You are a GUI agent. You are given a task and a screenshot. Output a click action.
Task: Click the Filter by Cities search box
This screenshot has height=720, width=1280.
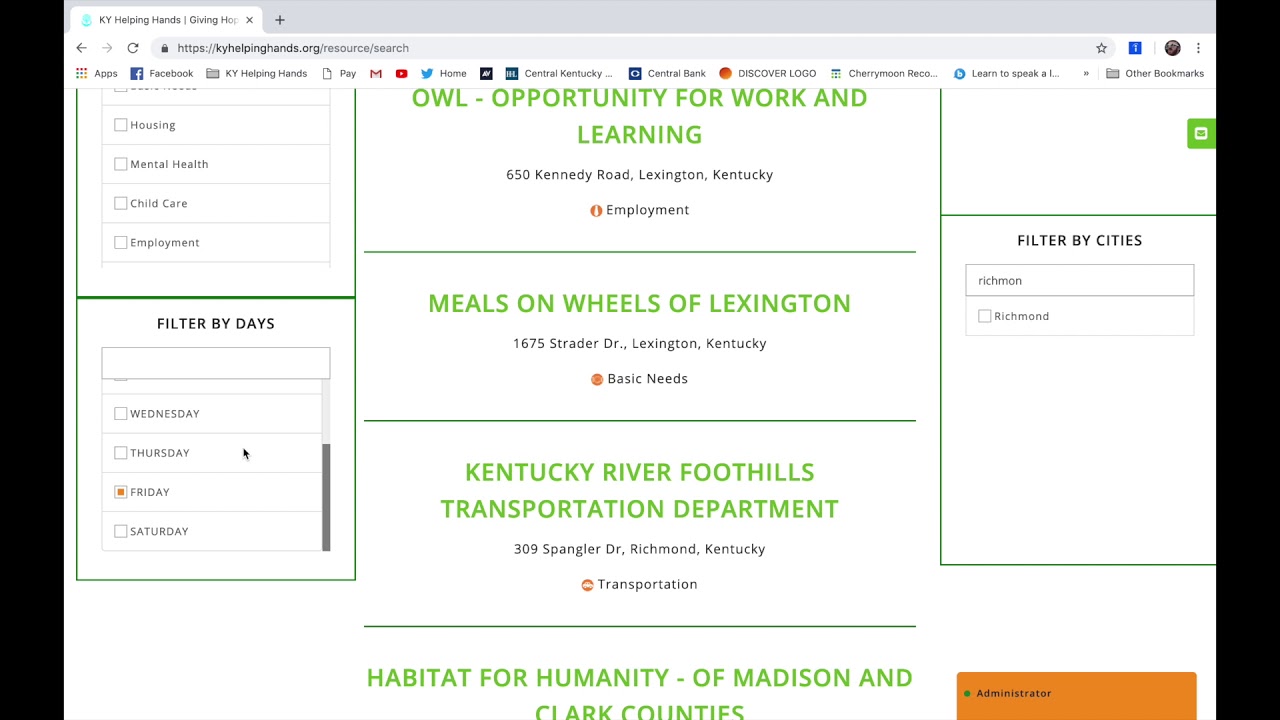(x=1079, y=280)
